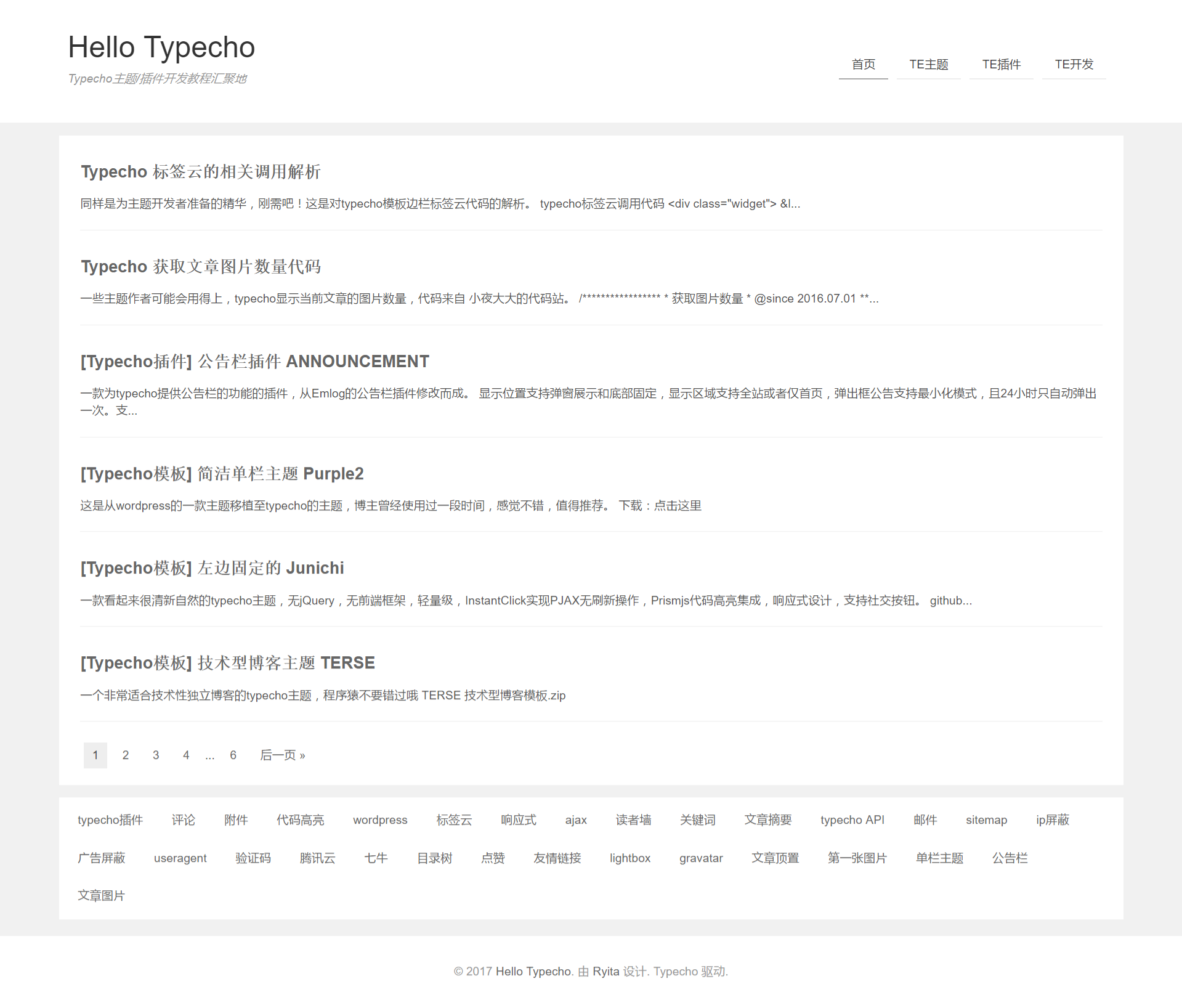
Task: Select tag 腾讯云
Action: (318, 858)
